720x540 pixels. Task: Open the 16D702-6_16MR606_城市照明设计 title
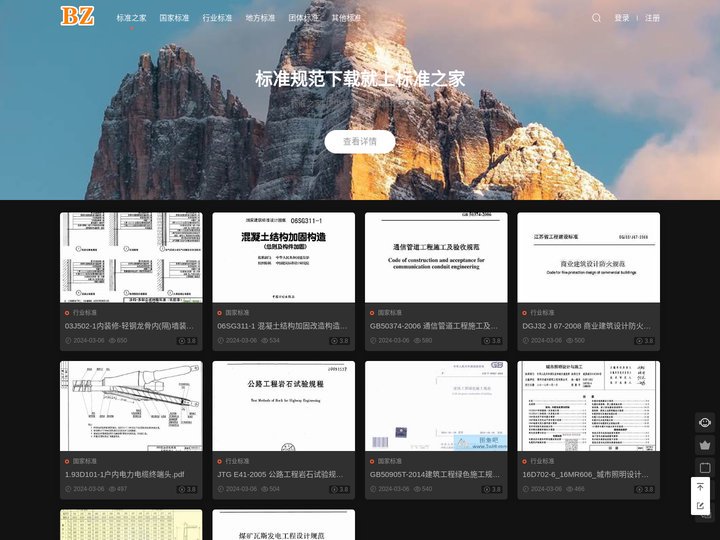[585, 474]
